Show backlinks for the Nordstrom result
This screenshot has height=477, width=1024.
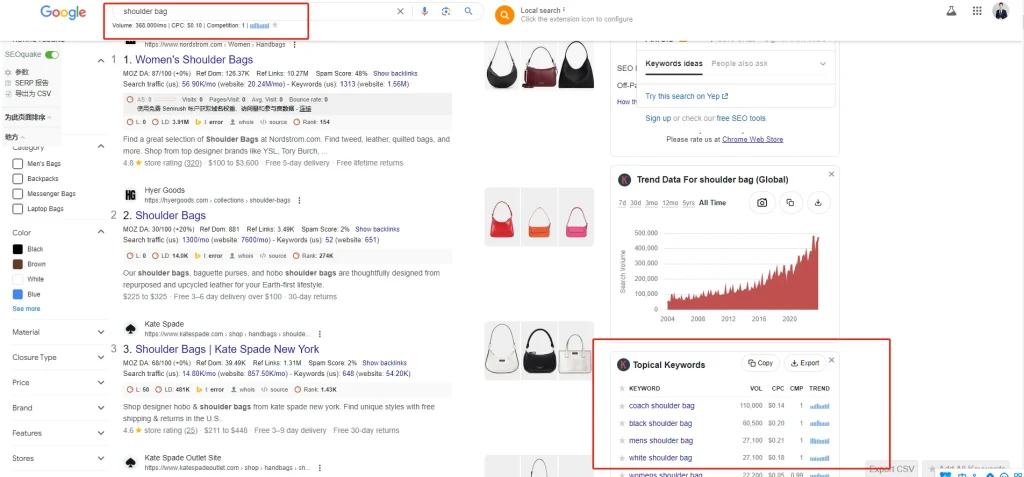pyautogui.click(x=395, y=73)
